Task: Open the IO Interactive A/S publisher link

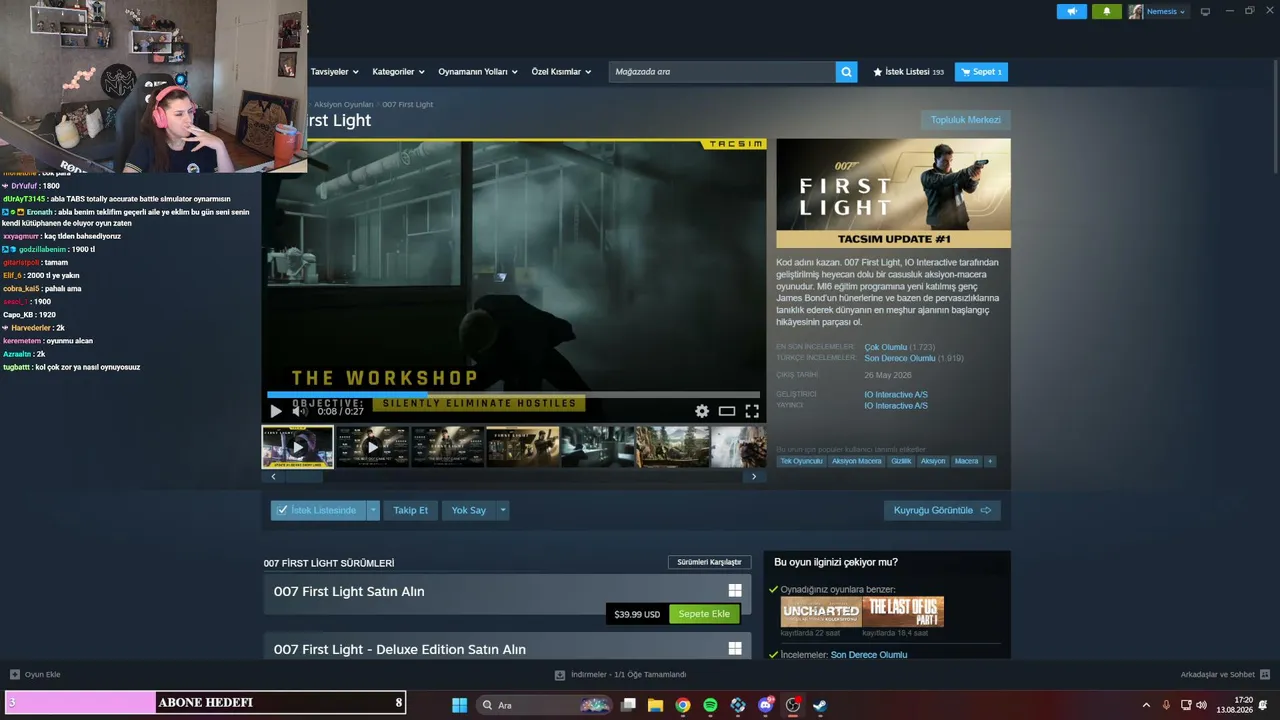Action: click(896, 405)
